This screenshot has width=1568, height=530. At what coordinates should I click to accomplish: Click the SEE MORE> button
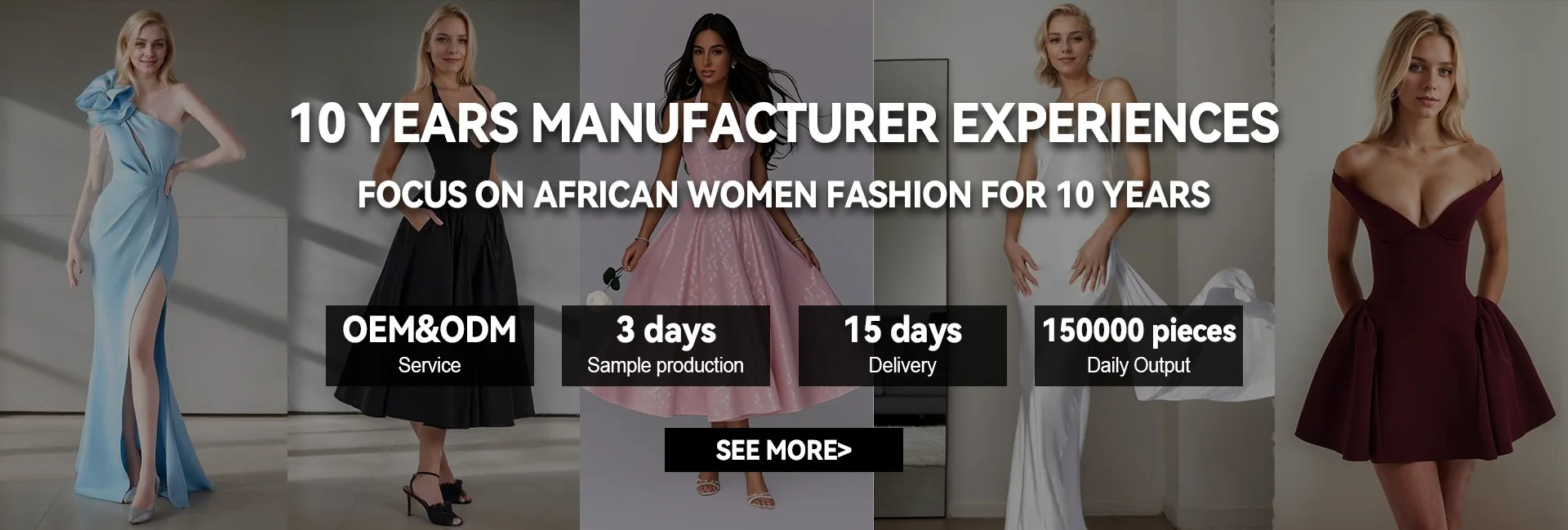(x=783, y=450)
